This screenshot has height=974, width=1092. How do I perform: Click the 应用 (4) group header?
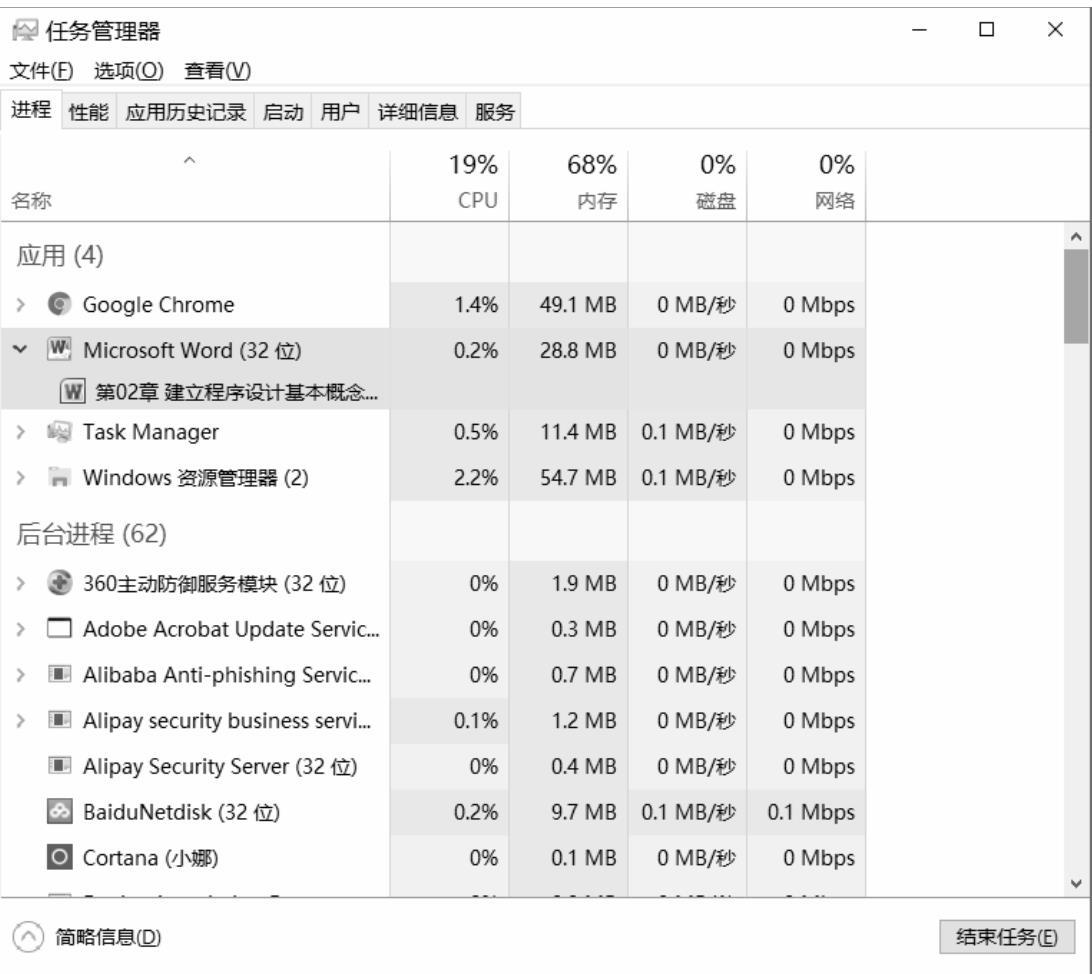60,255
